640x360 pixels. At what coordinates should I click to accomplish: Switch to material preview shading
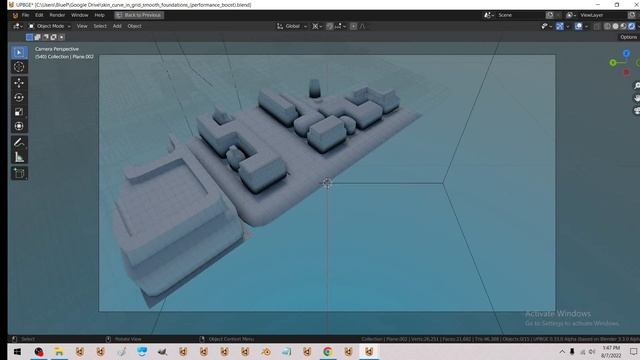[x=623, y=26]
